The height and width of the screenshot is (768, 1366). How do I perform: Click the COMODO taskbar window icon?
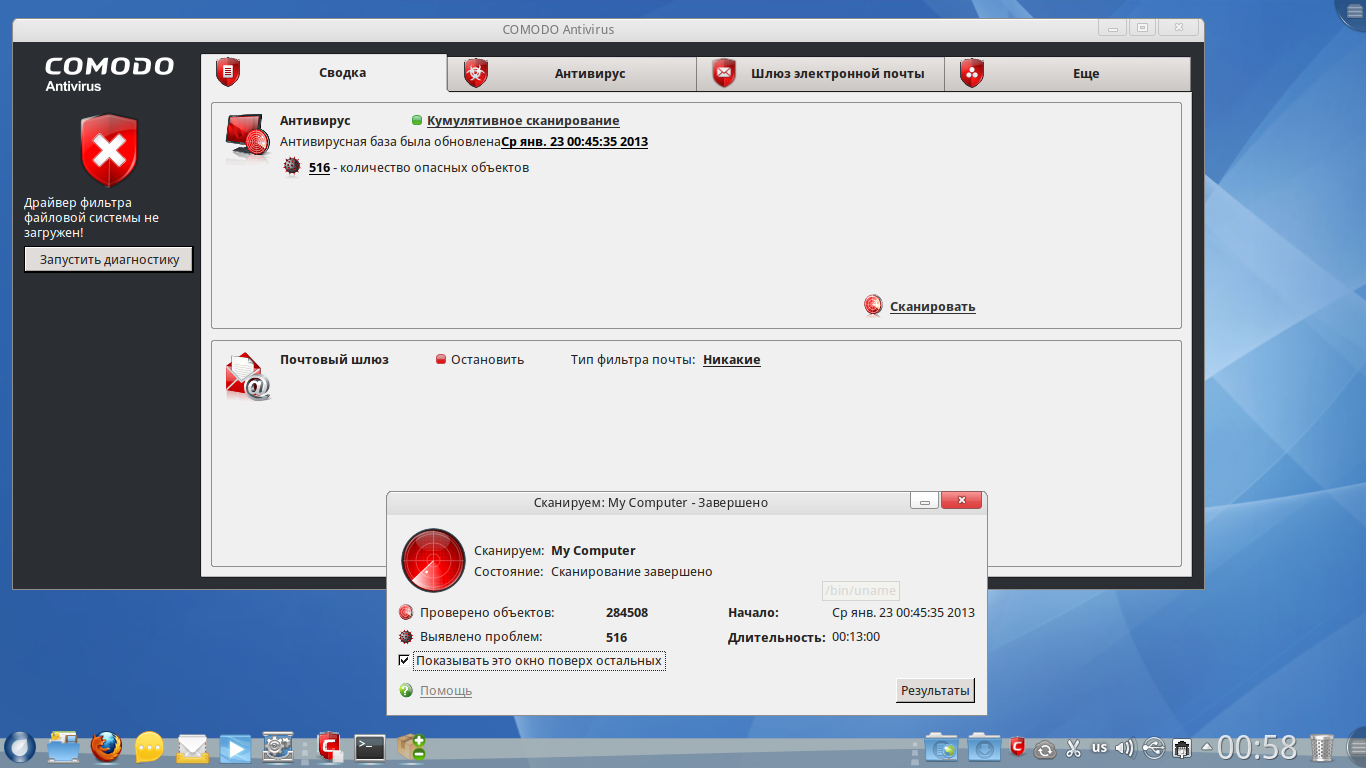[x=329, y=746]
